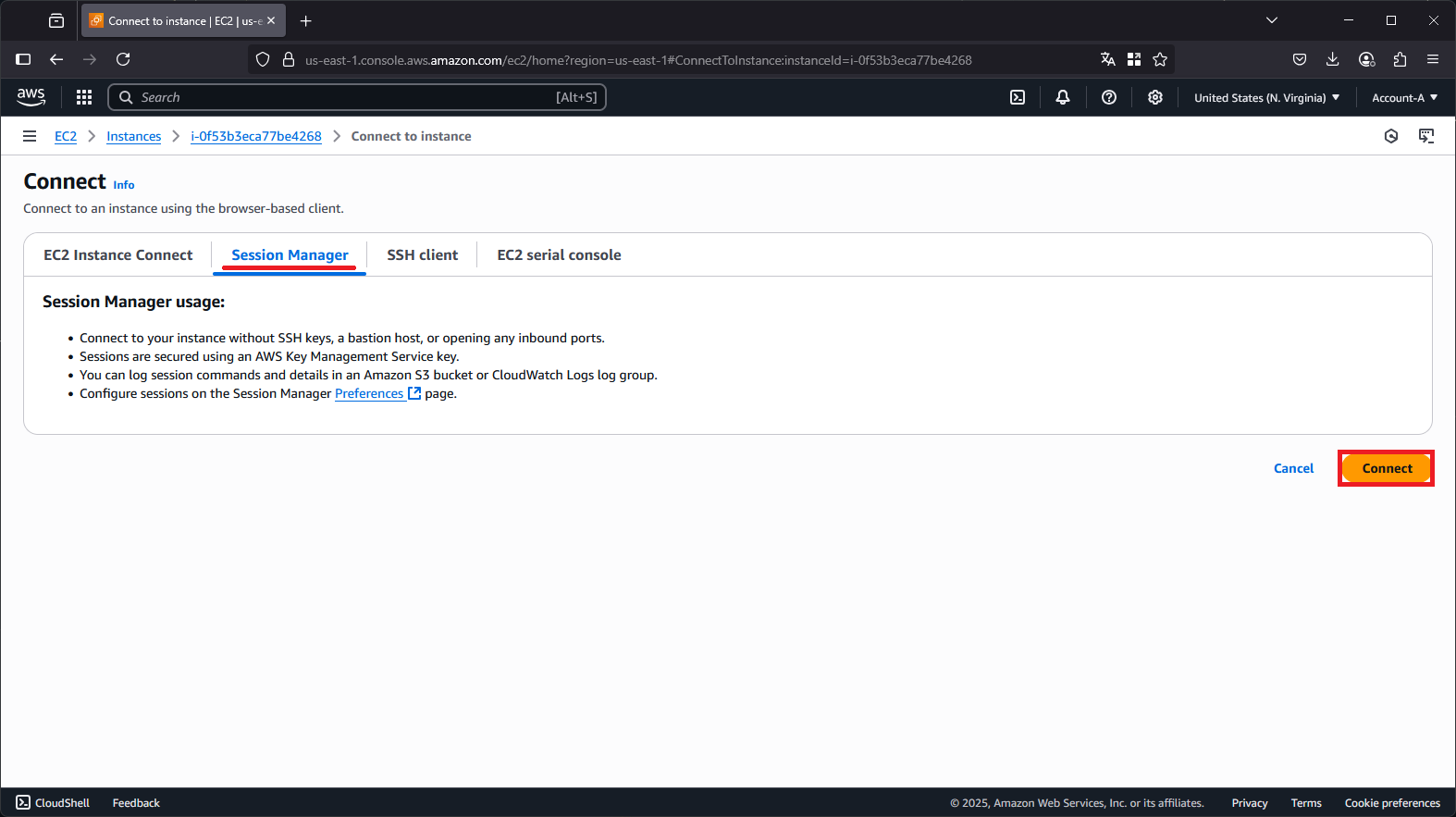1456x817 pixels.
Task: Open the EC2 breadcrumb link
Action: [x=66, y=136]
